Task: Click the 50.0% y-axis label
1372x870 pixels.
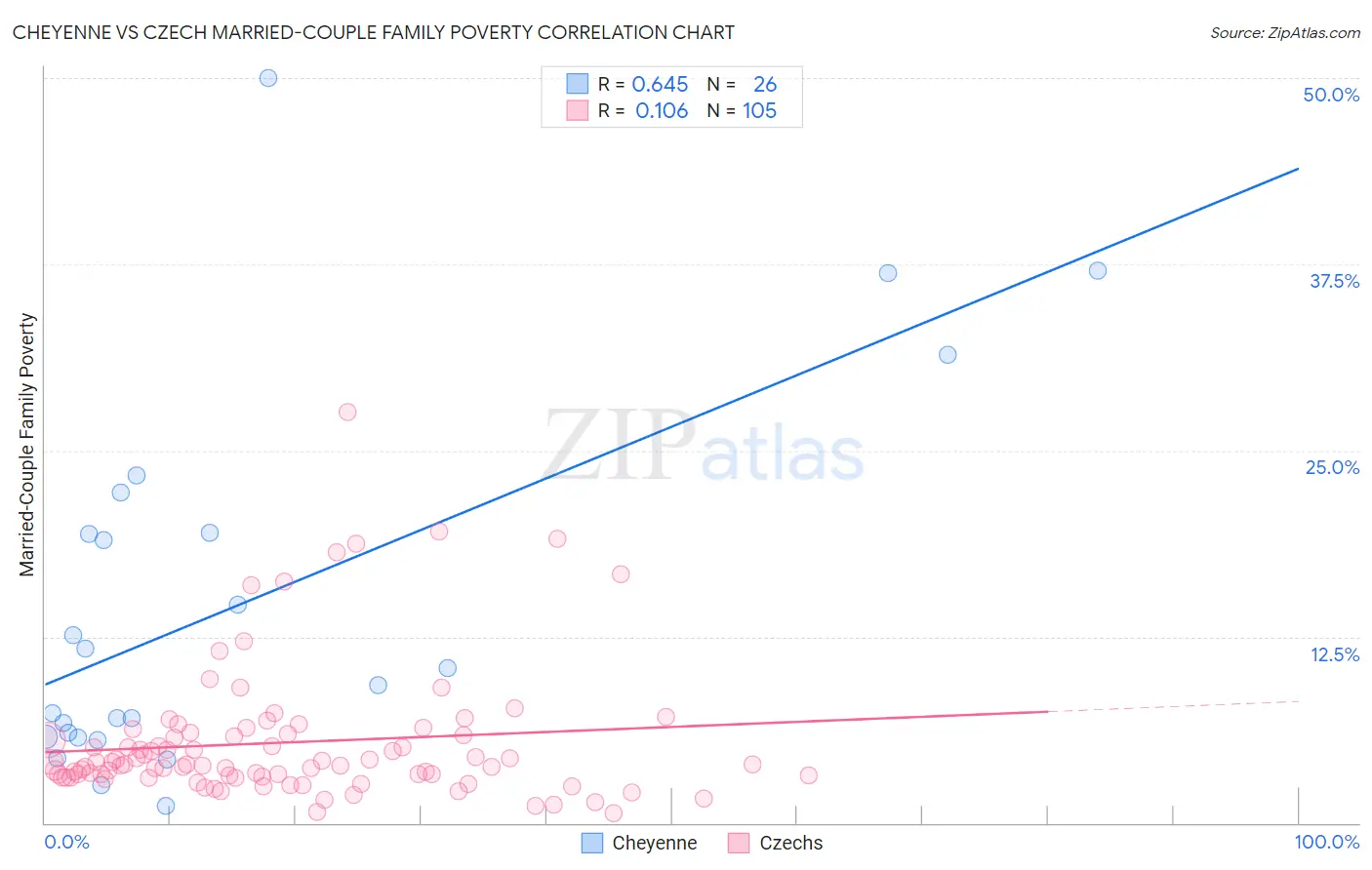Action: click(x=1331, y=95)
